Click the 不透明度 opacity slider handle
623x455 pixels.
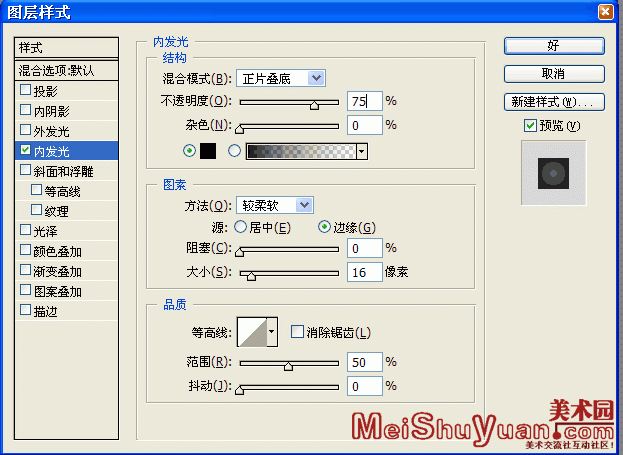[314, 105]
